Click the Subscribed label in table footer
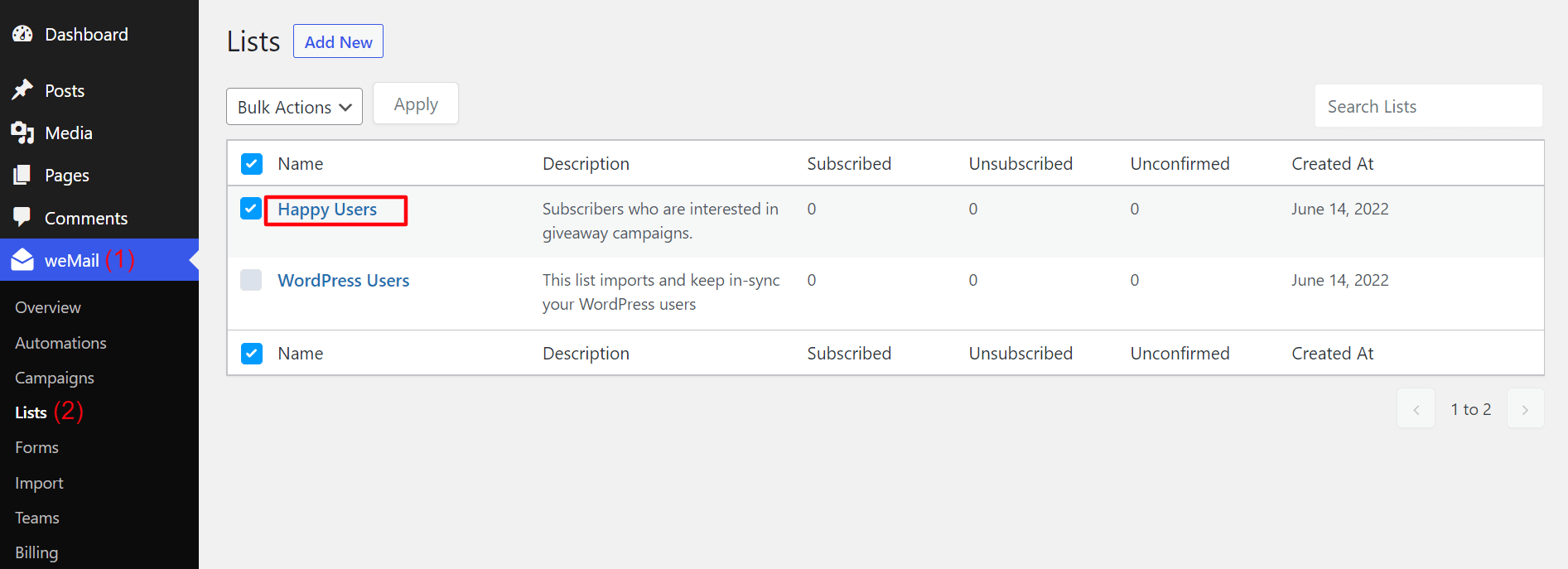 849,354
